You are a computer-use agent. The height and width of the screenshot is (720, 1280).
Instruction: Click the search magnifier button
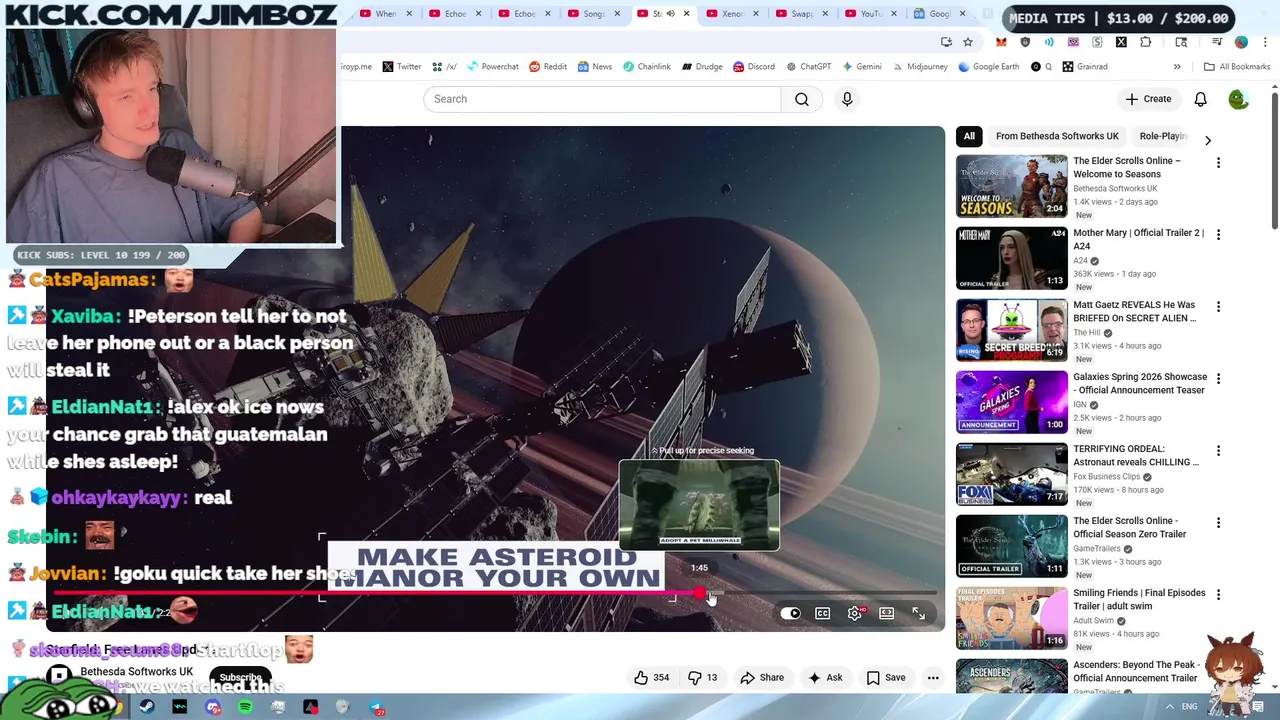click(x=802, y=99)
